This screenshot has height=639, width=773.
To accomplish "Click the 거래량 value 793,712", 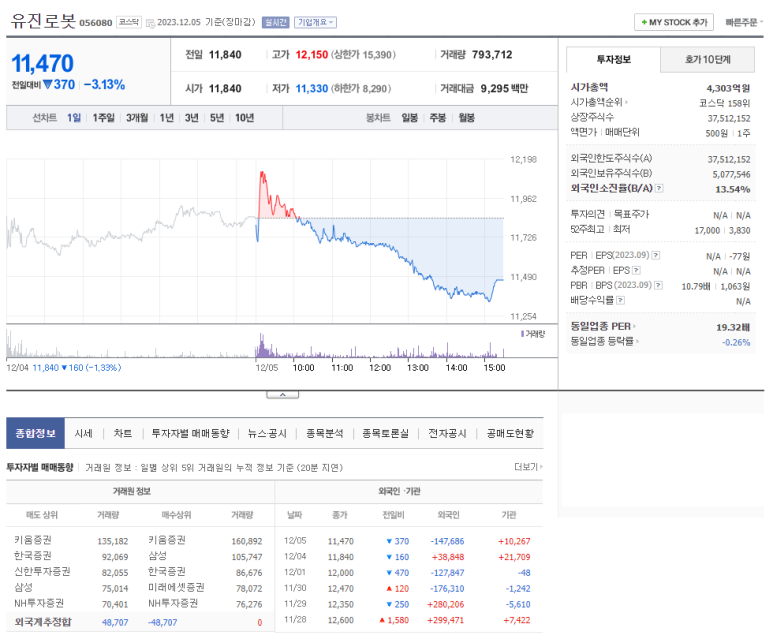I will pos(492,55).
